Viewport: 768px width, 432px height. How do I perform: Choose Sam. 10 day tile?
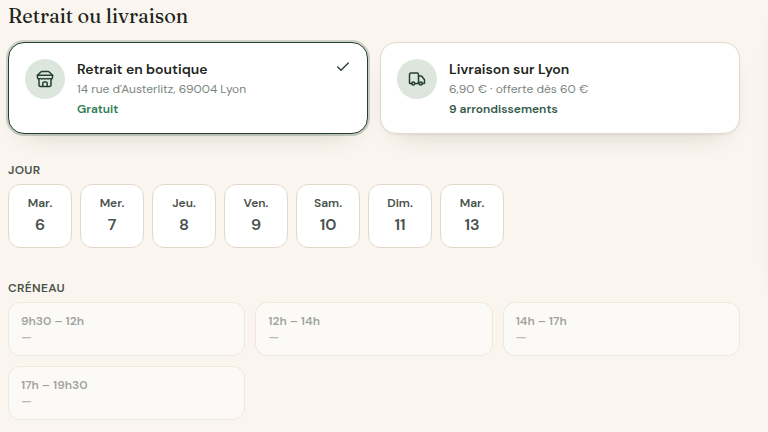click(x=328, y=216)
